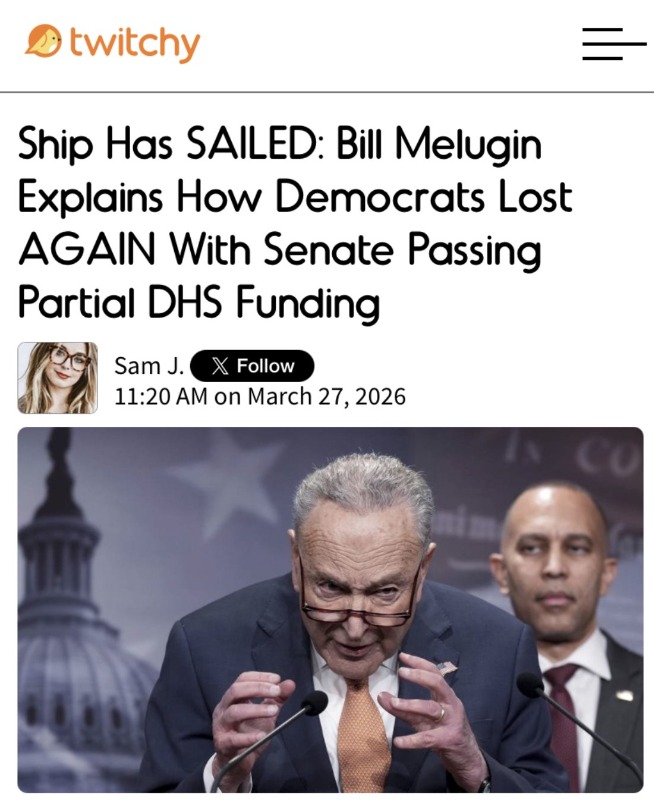Select "Partial DHS Funding" headline text
Image resolution: width=654 pixels, height=800 pixels.
(x=198, y=303)
